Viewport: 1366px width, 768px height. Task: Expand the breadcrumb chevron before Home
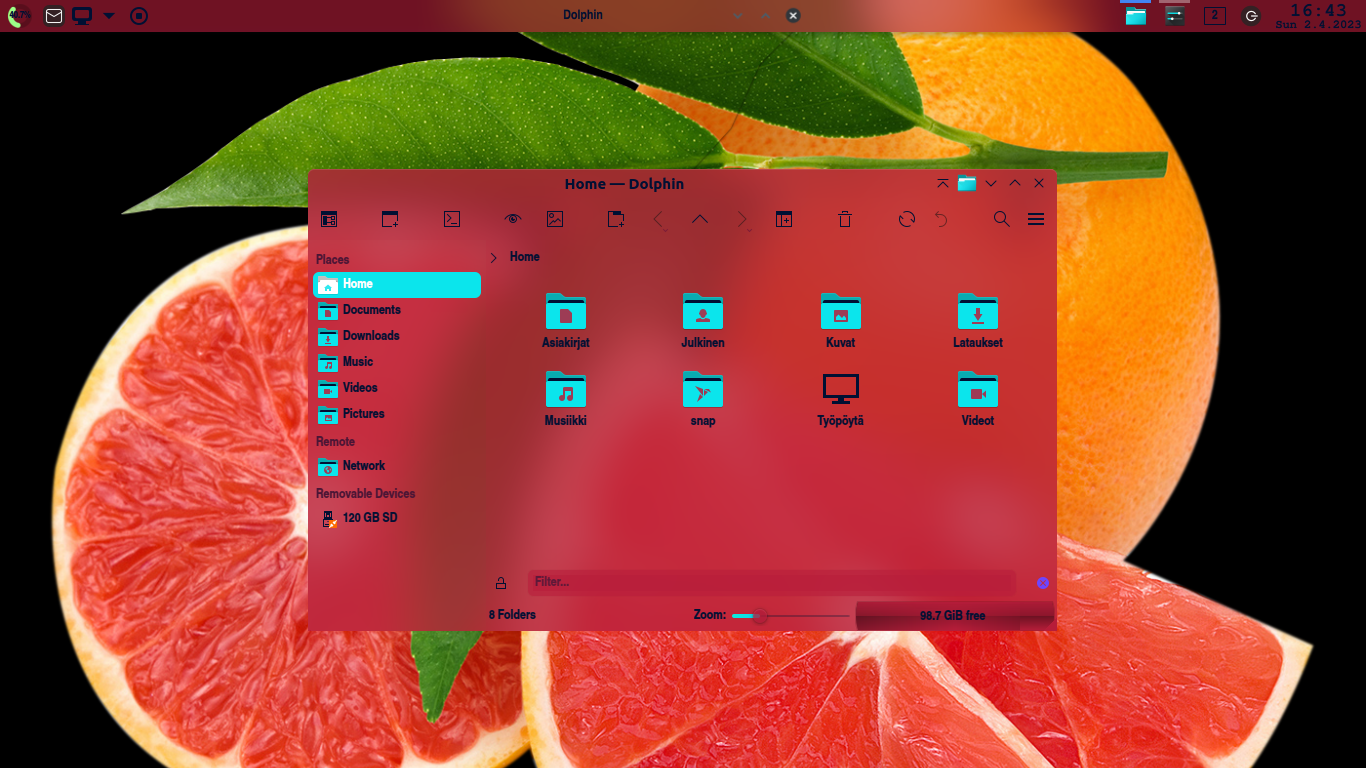[494, 258]
